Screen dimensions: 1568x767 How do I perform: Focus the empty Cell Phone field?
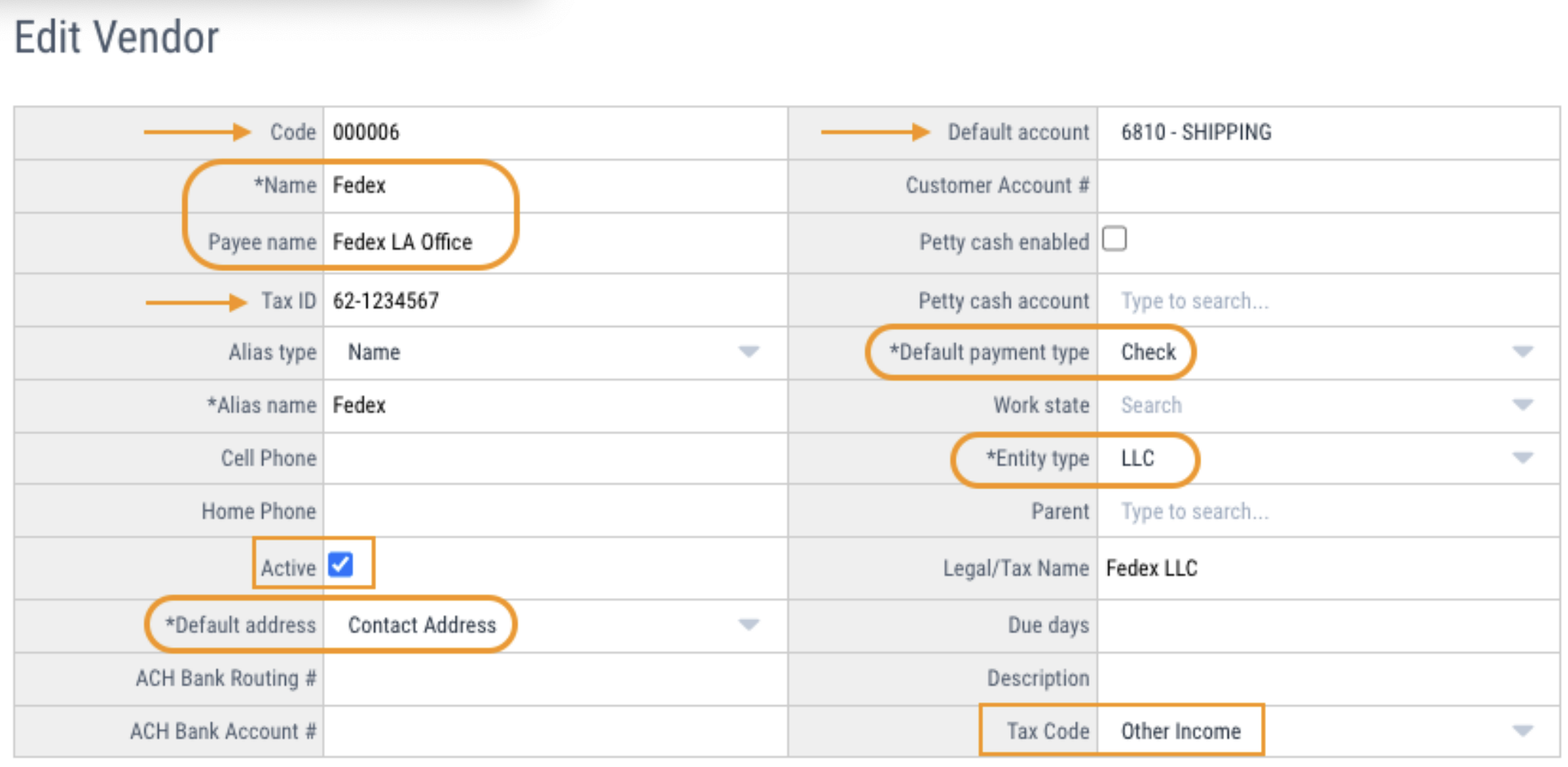(555, 458)
